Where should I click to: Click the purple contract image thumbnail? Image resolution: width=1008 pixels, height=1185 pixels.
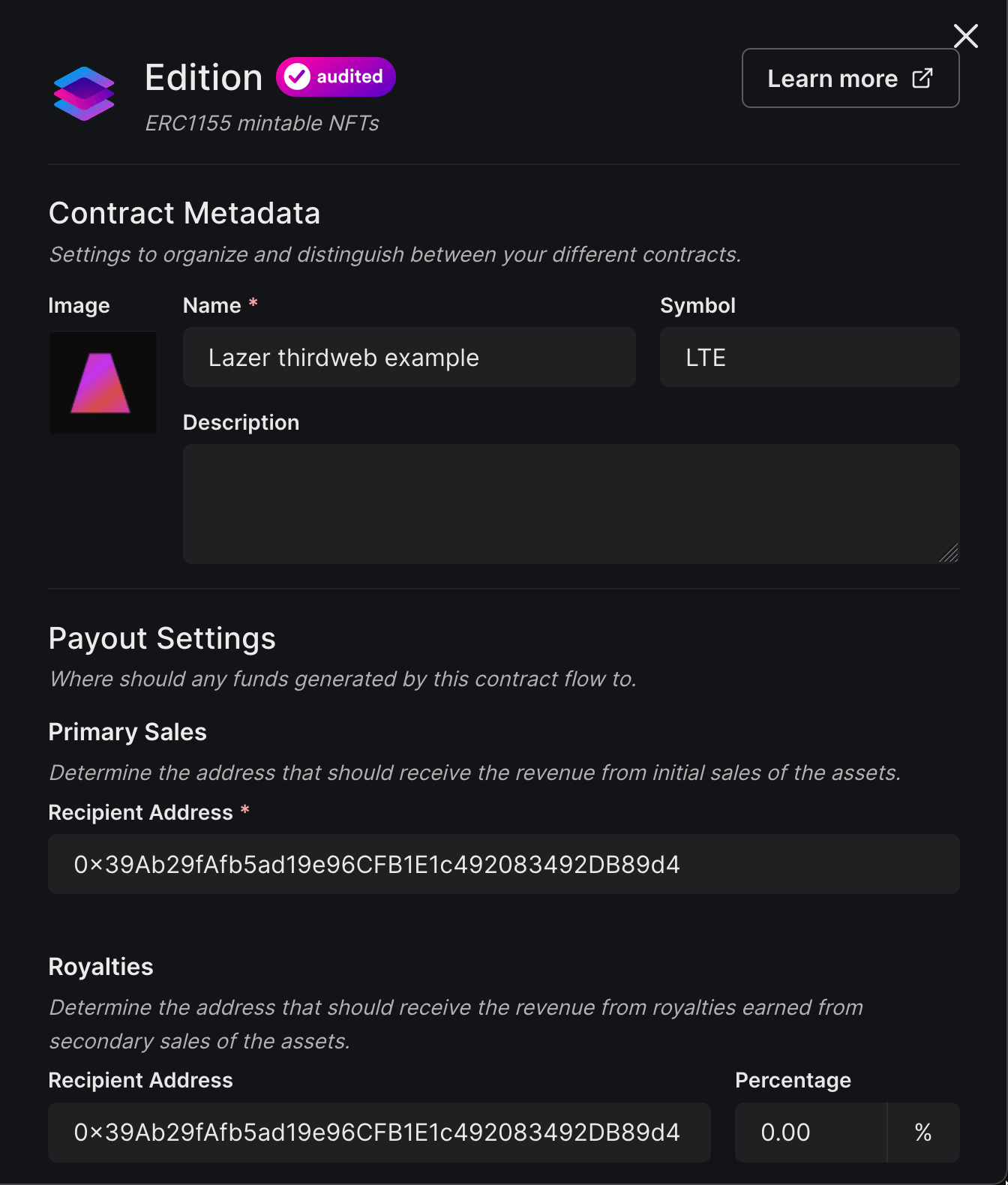pyautogui.click(x=103, y=382)
